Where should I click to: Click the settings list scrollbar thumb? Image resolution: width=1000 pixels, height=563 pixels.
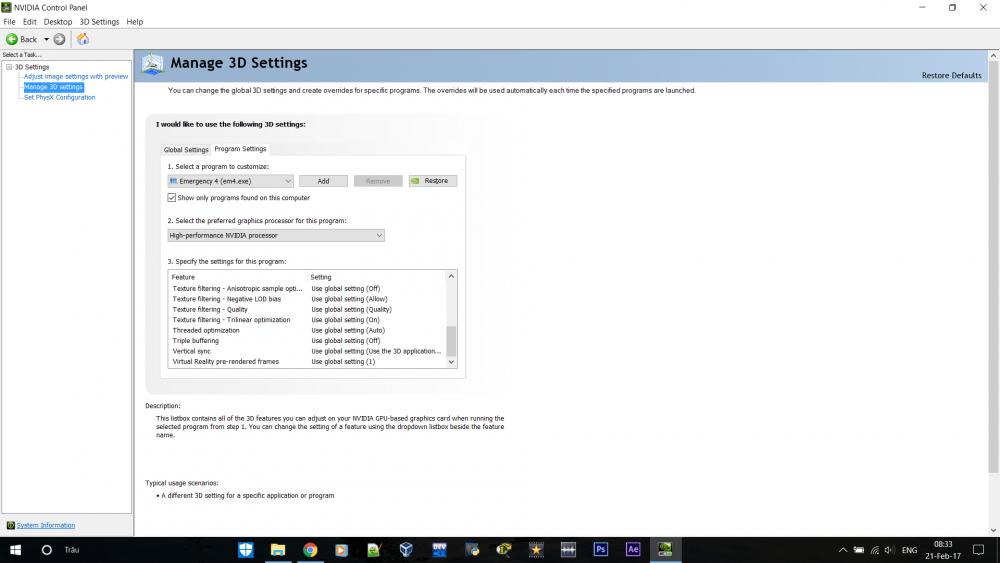pyautogui.click(x=451, y=341)
